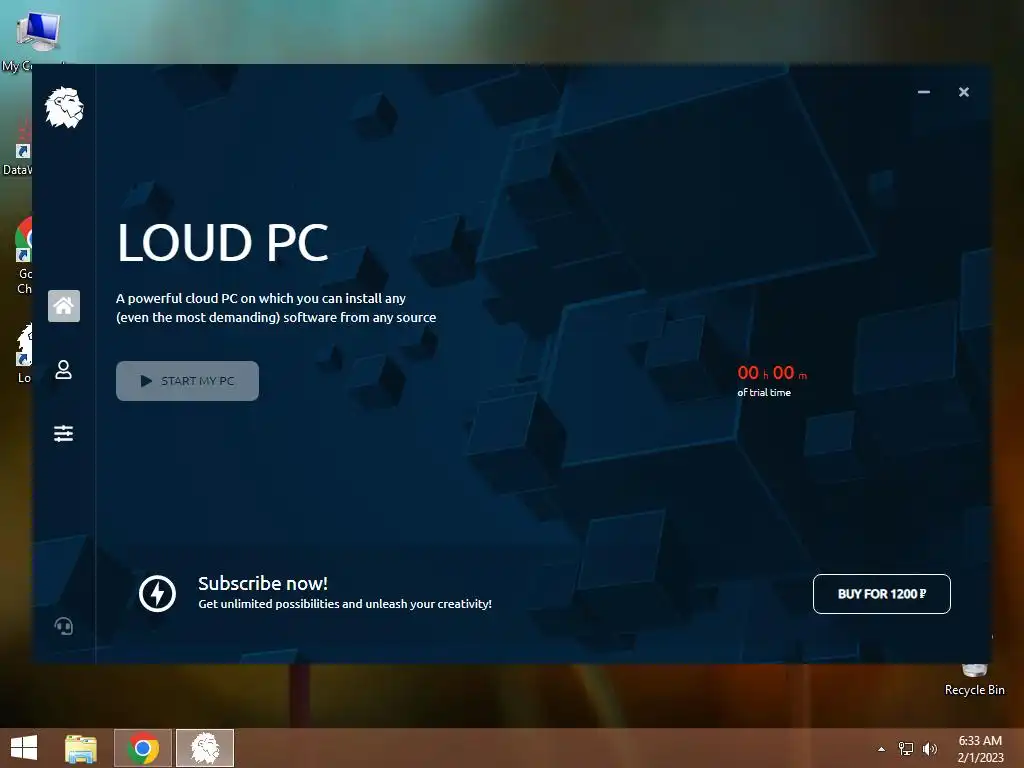1024x768 pixels.
Task: Click the Loud PC taskbar icon
Action: pos(205,748)
